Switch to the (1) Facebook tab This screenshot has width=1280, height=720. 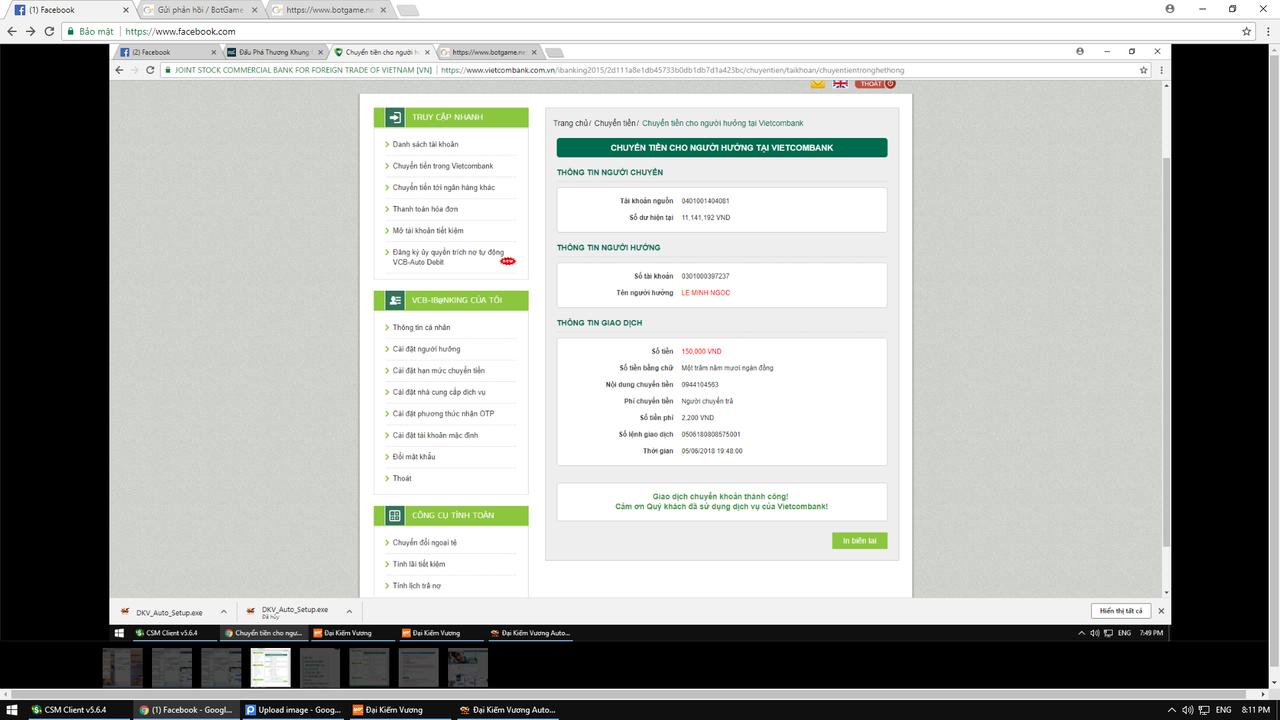click(x=70, y=10)
